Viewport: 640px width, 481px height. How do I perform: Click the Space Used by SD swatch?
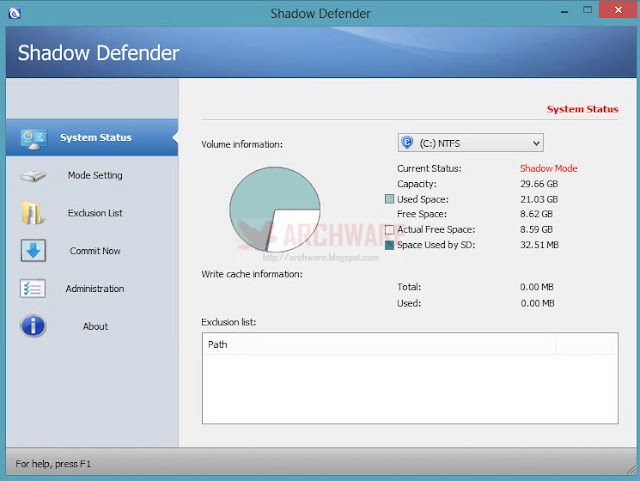(389, 245)
